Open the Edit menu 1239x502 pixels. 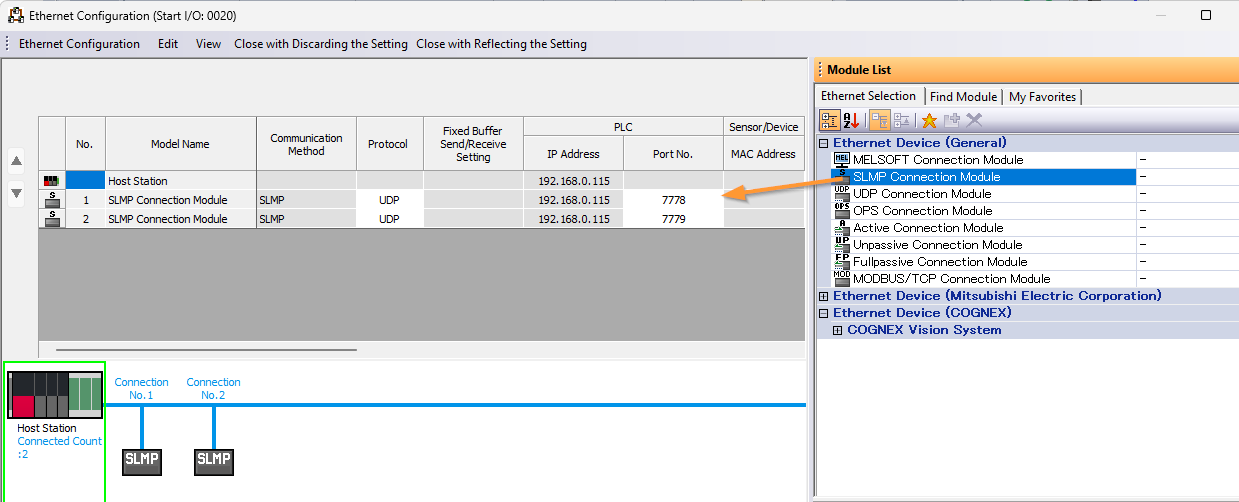click(x=168, y=44)
